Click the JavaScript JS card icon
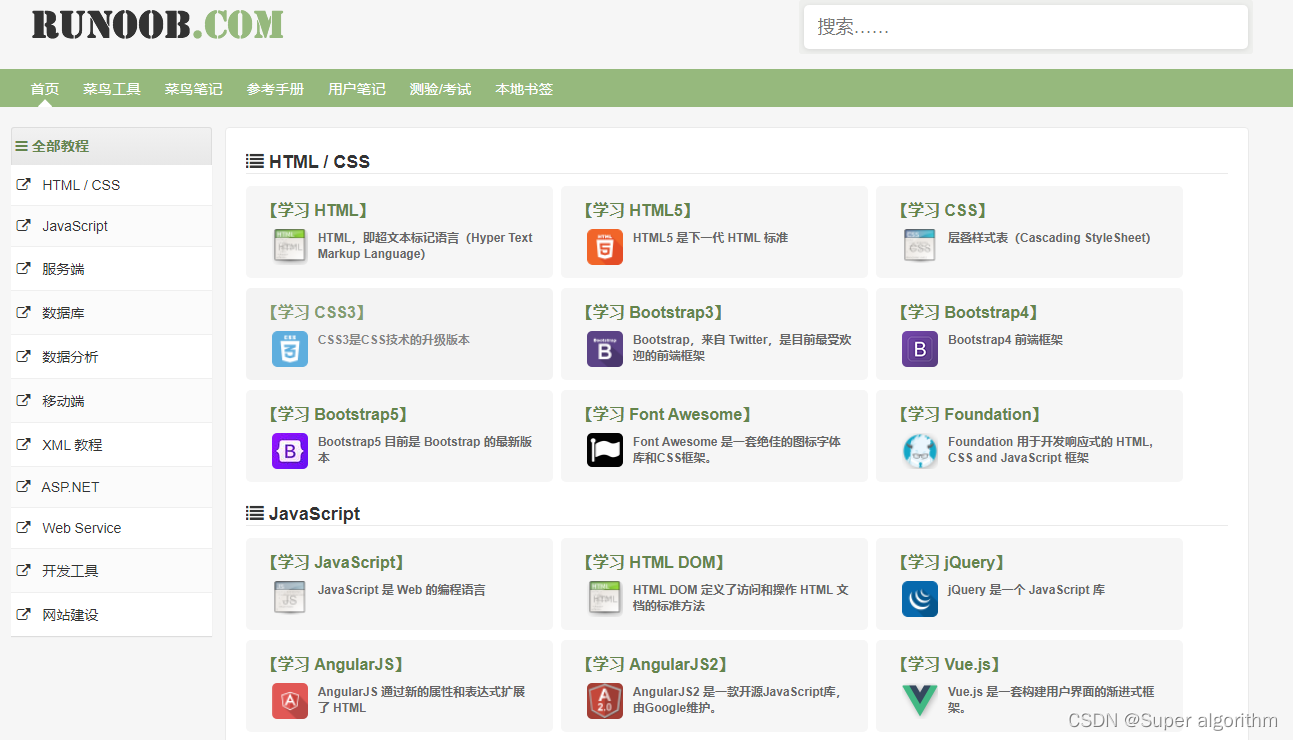 (290, 599)
